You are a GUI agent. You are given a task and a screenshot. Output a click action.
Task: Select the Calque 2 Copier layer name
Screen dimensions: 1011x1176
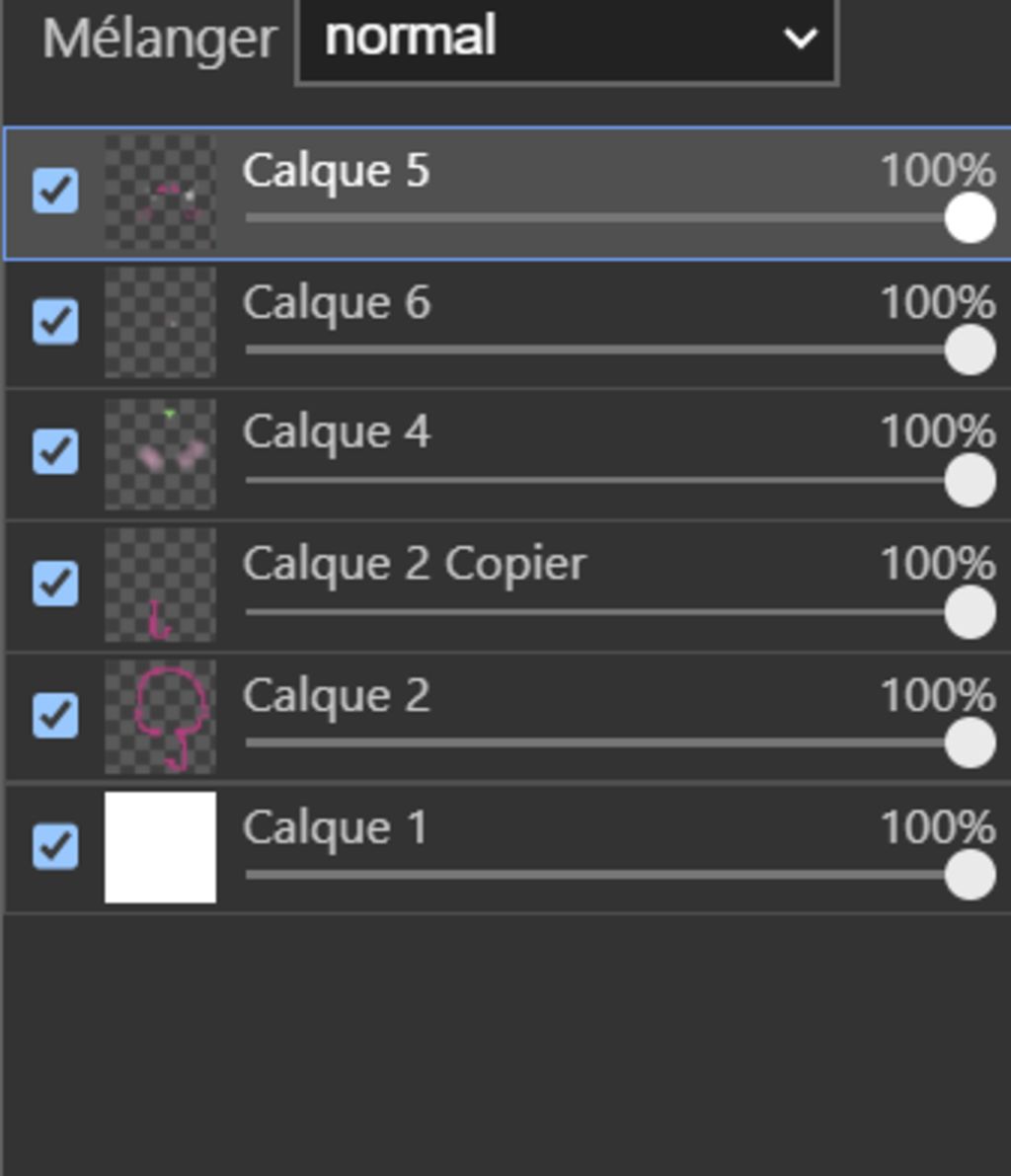(x=415, y=565)
